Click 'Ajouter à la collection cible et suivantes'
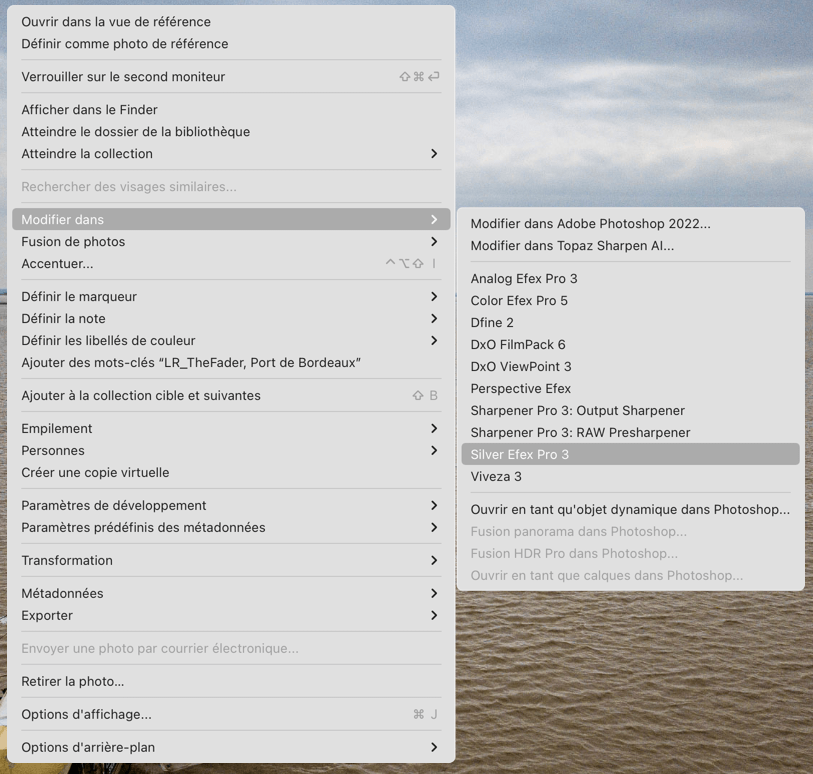 tap(231, 396)
